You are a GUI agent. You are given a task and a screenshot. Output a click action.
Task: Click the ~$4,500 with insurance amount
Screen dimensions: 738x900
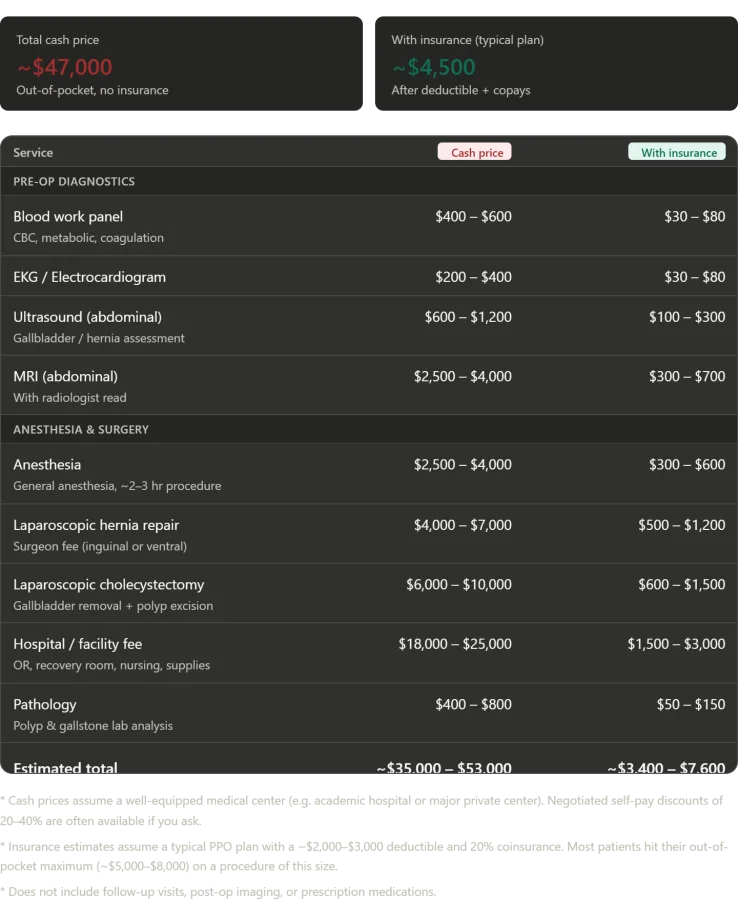point(433,67)
